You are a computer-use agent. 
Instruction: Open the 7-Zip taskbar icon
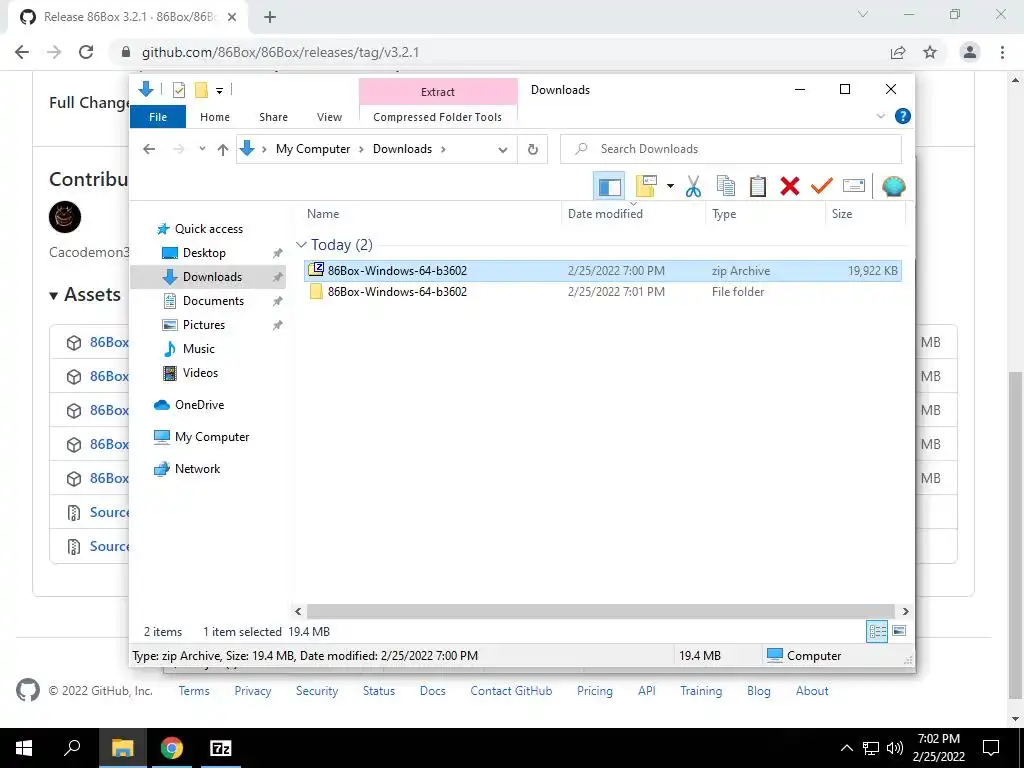click(x=221, y=748)
